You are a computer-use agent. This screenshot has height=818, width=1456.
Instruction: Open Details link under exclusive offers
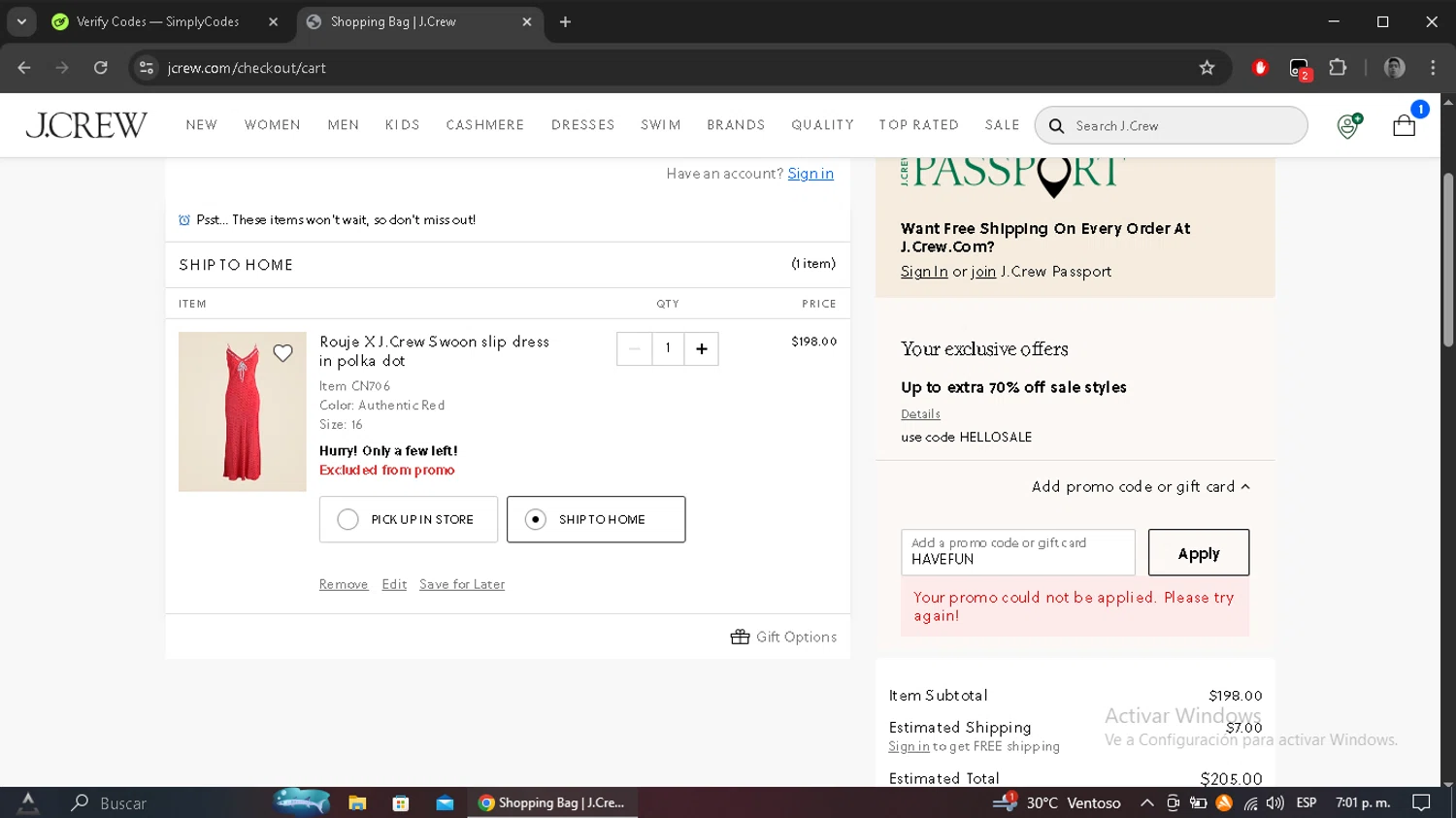pyautogui.click(x=920, y=414)
